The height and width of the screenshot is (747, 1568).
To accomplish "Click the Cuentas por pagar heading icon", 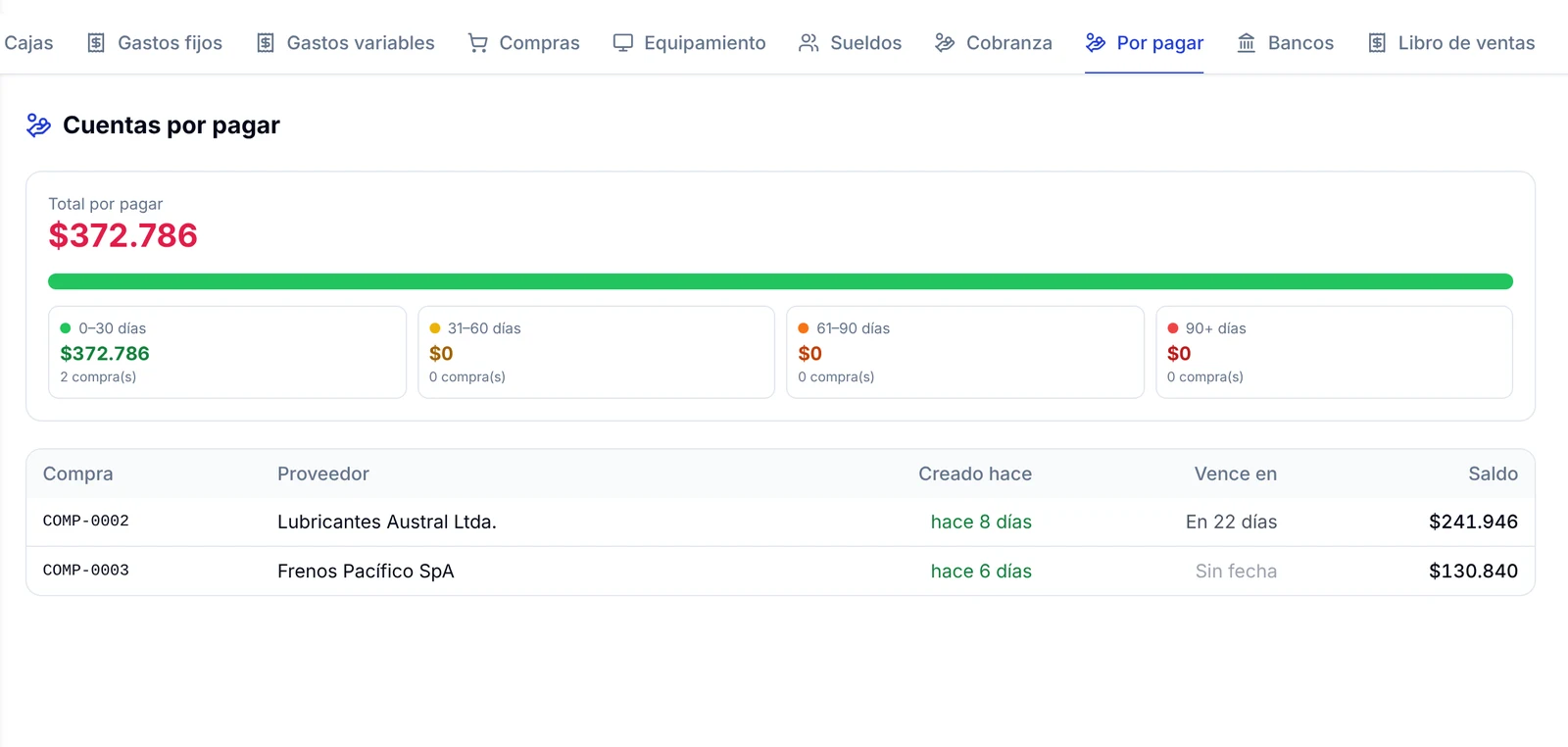I will click(x=38, y=125).
